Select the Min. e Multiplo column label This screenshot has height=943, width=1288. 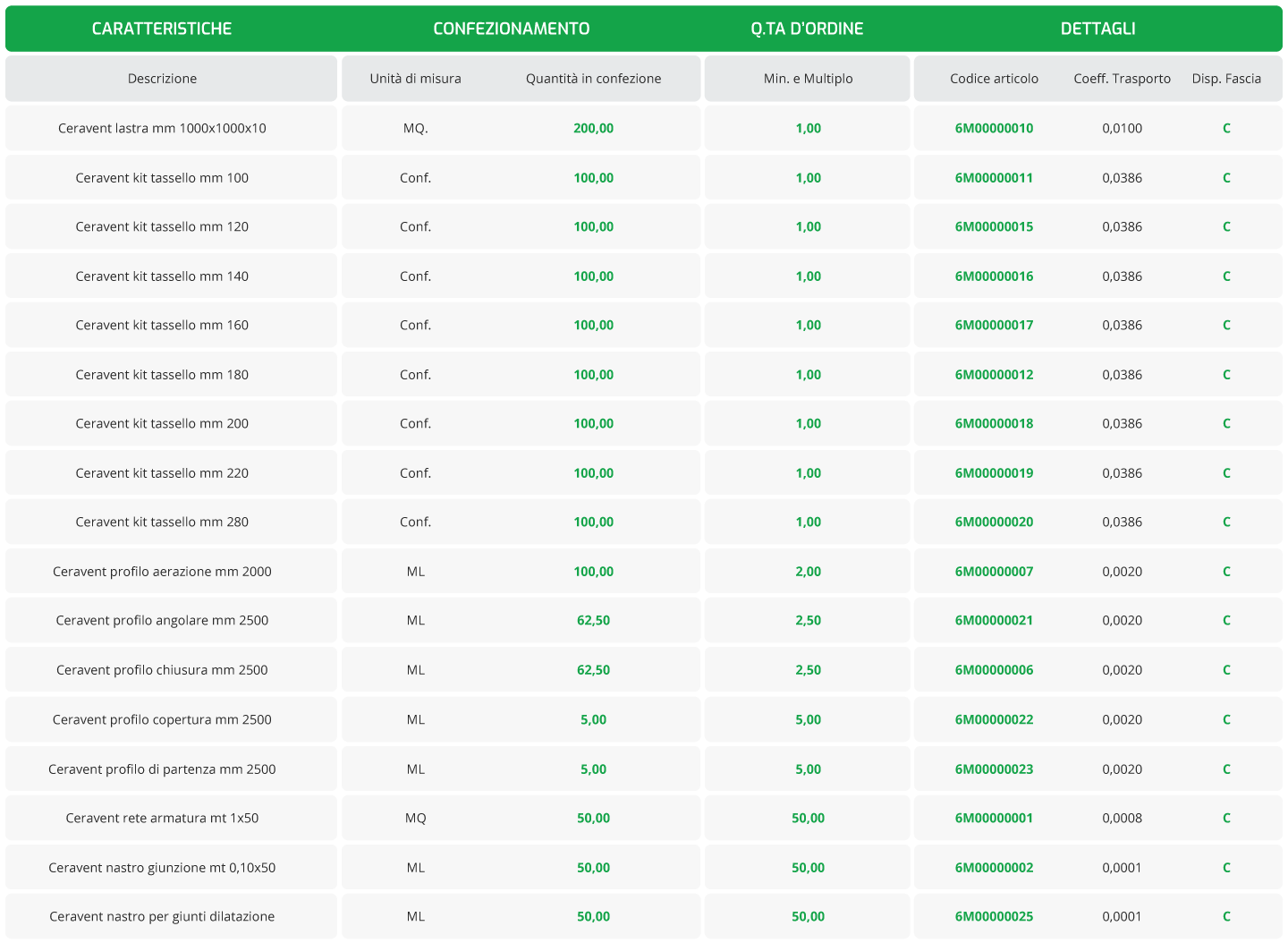(808, 79)
